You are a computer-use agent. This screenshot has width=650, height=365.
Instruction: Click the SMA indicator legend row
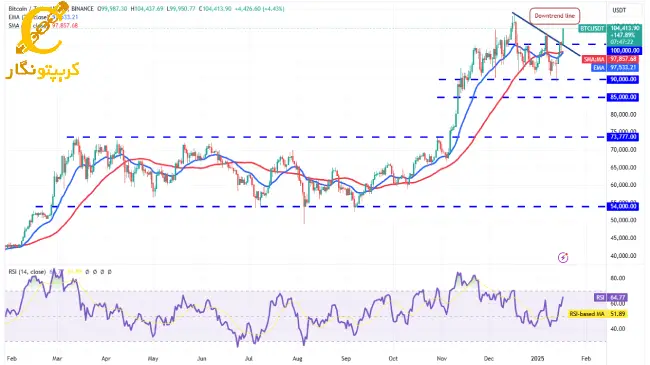click(43, 25)
